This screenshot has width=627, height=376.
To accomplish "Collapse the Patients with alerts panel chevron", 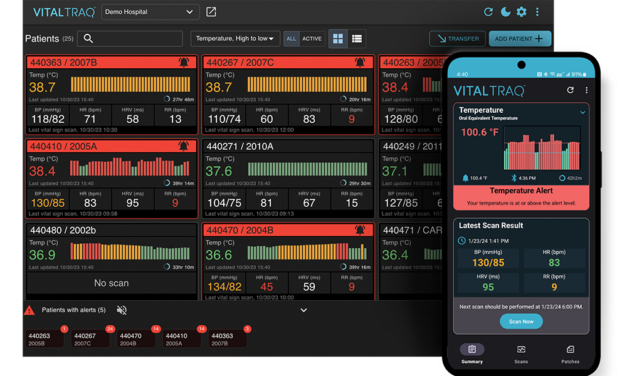I will (x=304, y=310).
